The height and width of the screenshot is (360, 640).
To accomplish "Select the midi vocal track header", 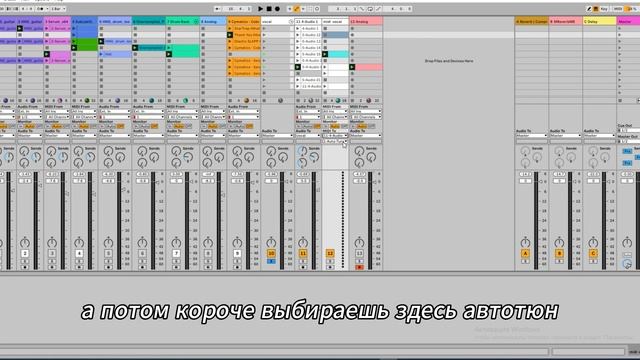I will pos(335,21).
